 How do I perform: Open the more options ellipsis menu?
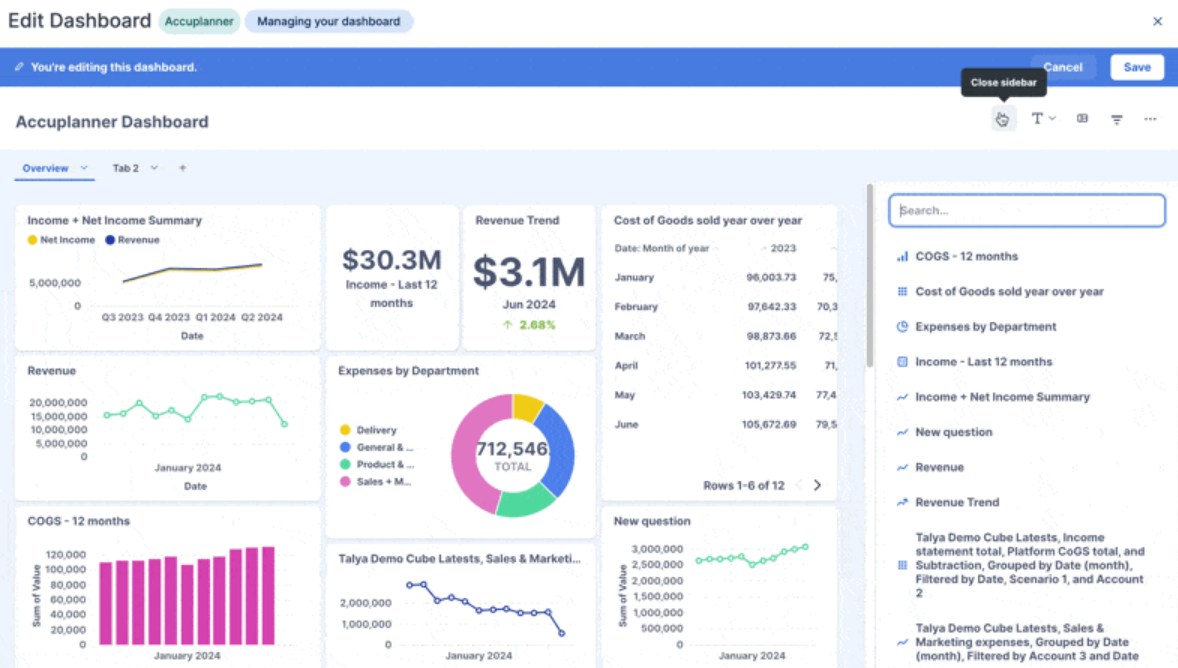(x=1151, y=118)
